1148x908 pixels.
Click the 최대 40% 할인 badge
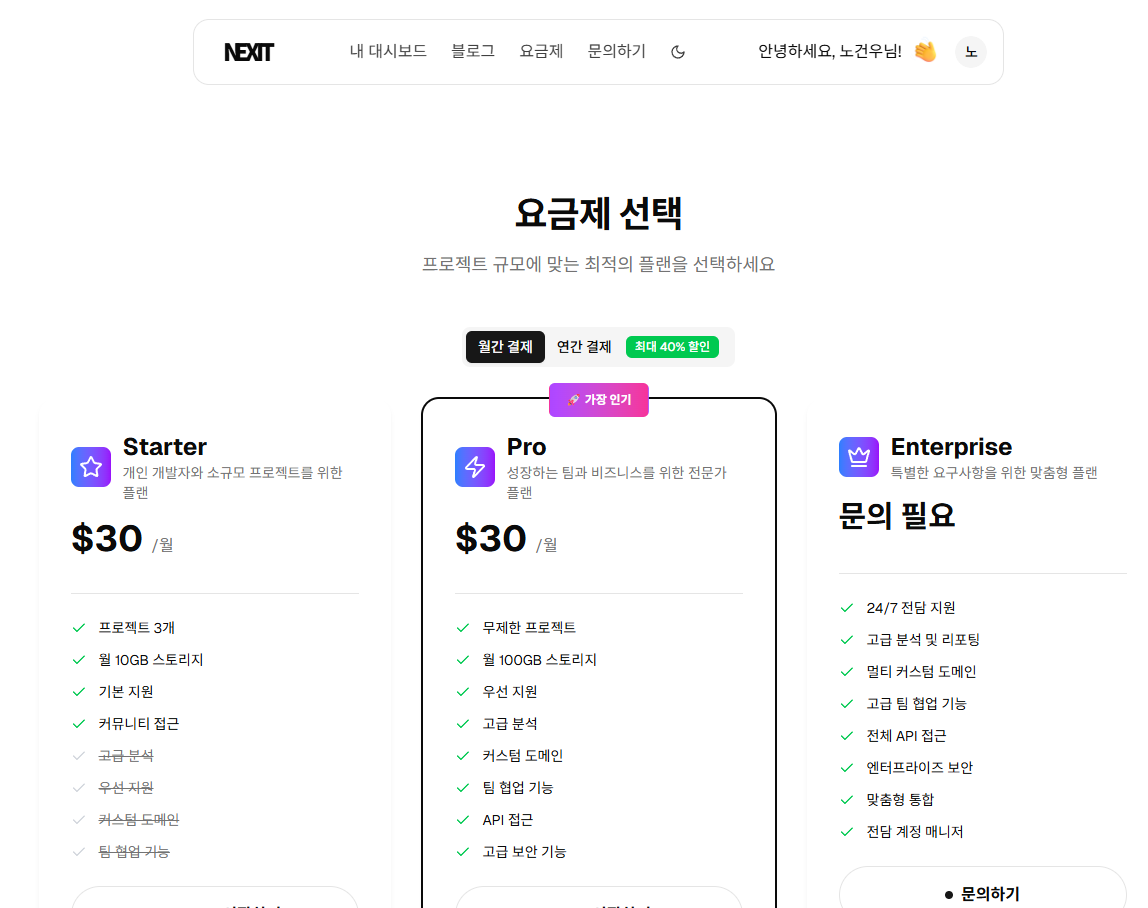[672, 347]
